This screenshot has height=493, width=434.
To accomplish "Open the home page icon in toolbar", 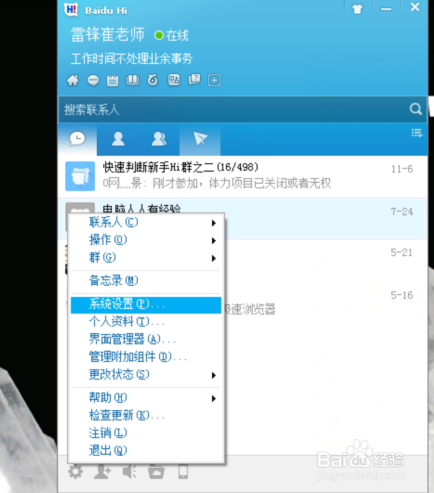I will pyautogui.click(x=73, y=80).
